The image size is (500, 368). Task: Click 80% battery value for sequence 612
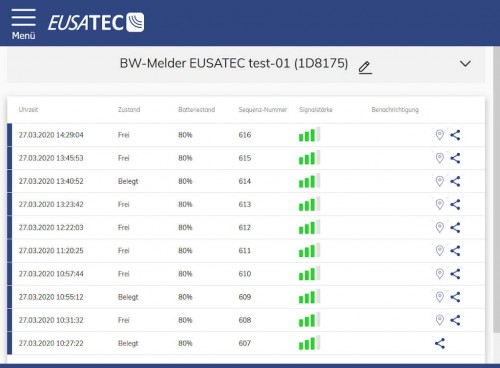point(185,228)
